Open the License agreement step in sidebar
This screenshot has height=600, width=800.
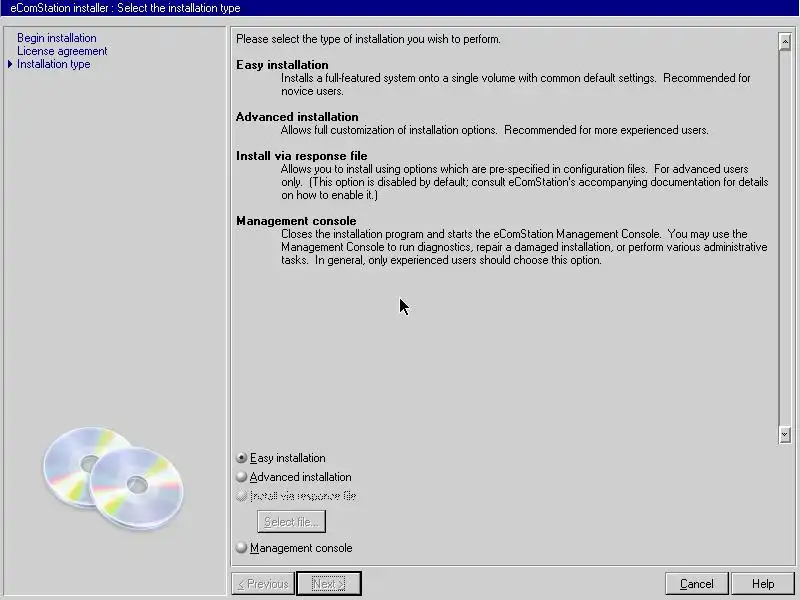coord(62,51)
